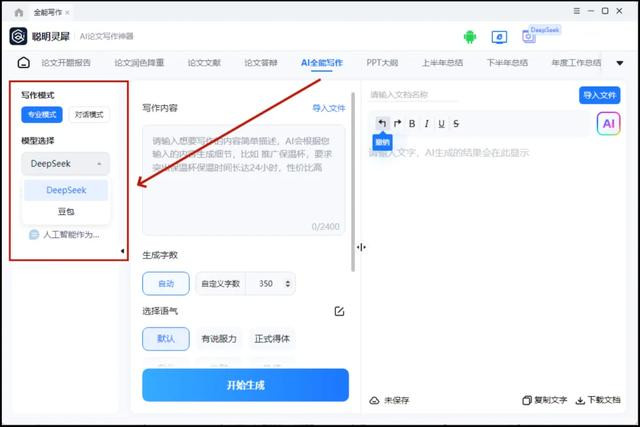The image size is (640, 427).
Task: Click blue 导入文件 button at top right
Action: pos(599,95)
